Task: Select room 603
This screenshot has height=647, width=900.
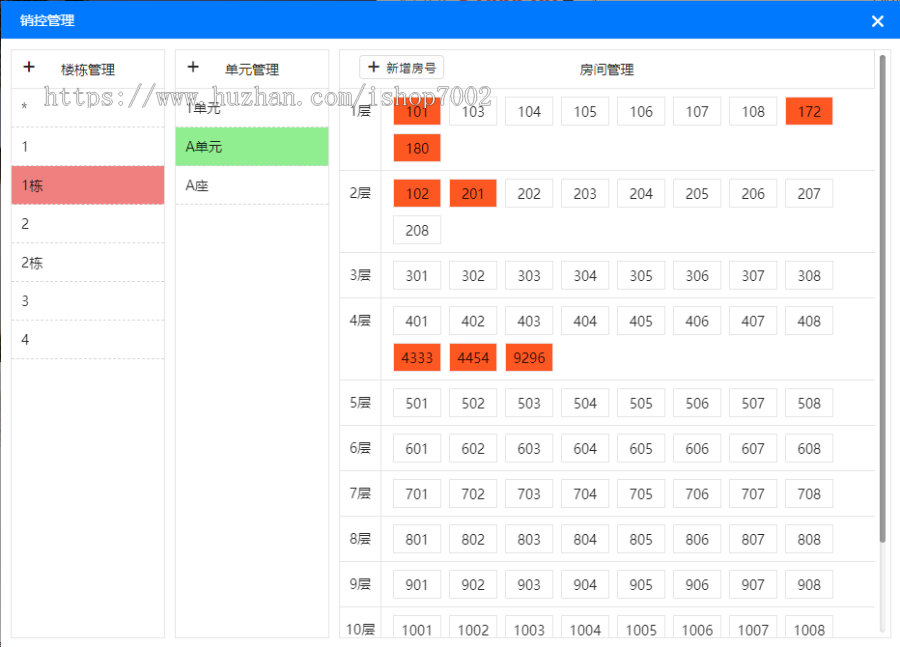Action: coord(529,448)
